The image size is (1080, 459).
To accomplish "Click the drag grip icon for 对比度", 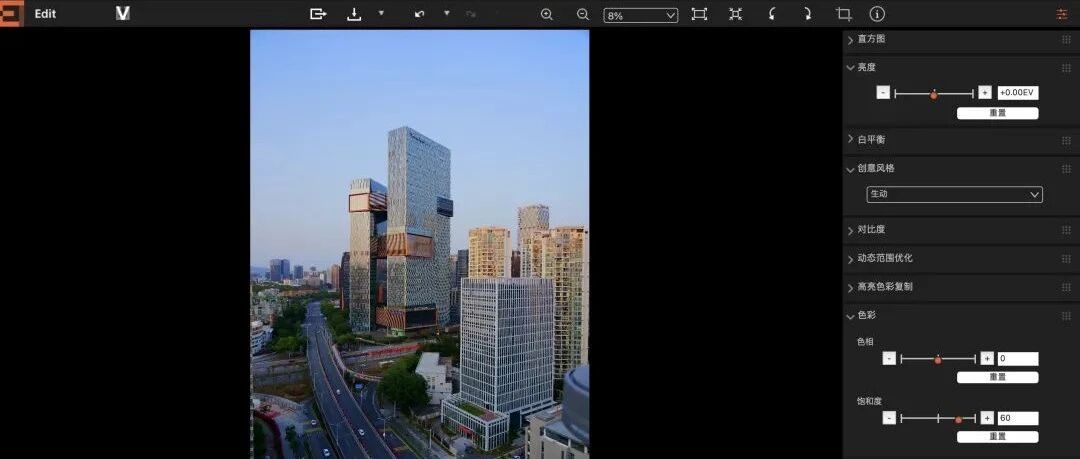I will [x=1066, y=230].
